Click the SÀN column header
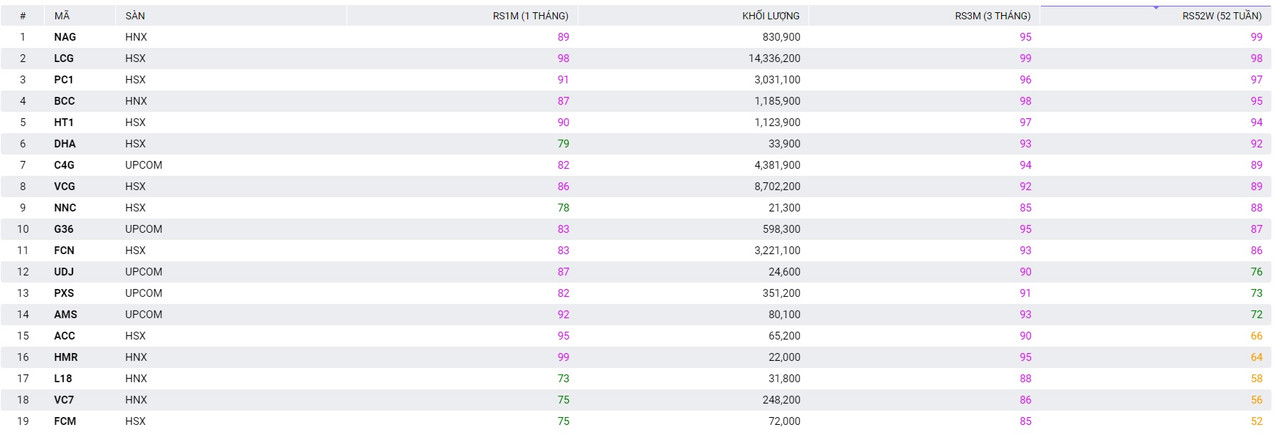 point(134,16)
